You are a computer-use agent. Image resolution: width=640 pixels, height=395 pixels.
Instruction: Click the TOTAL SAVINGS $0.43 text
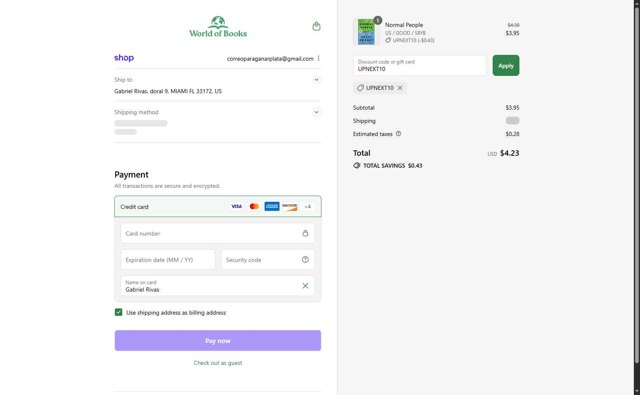[x=393, y=166]
